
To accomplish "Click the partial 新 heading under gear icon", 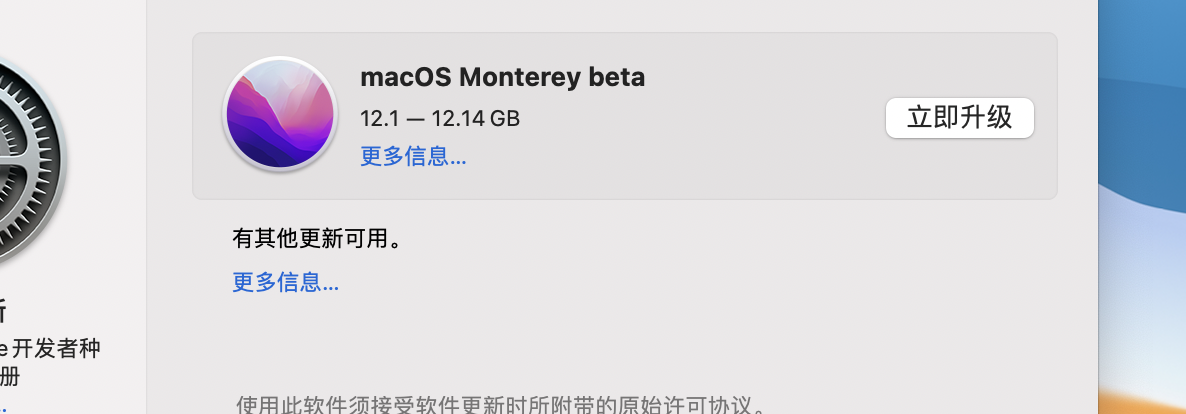I will click(4, 311).
